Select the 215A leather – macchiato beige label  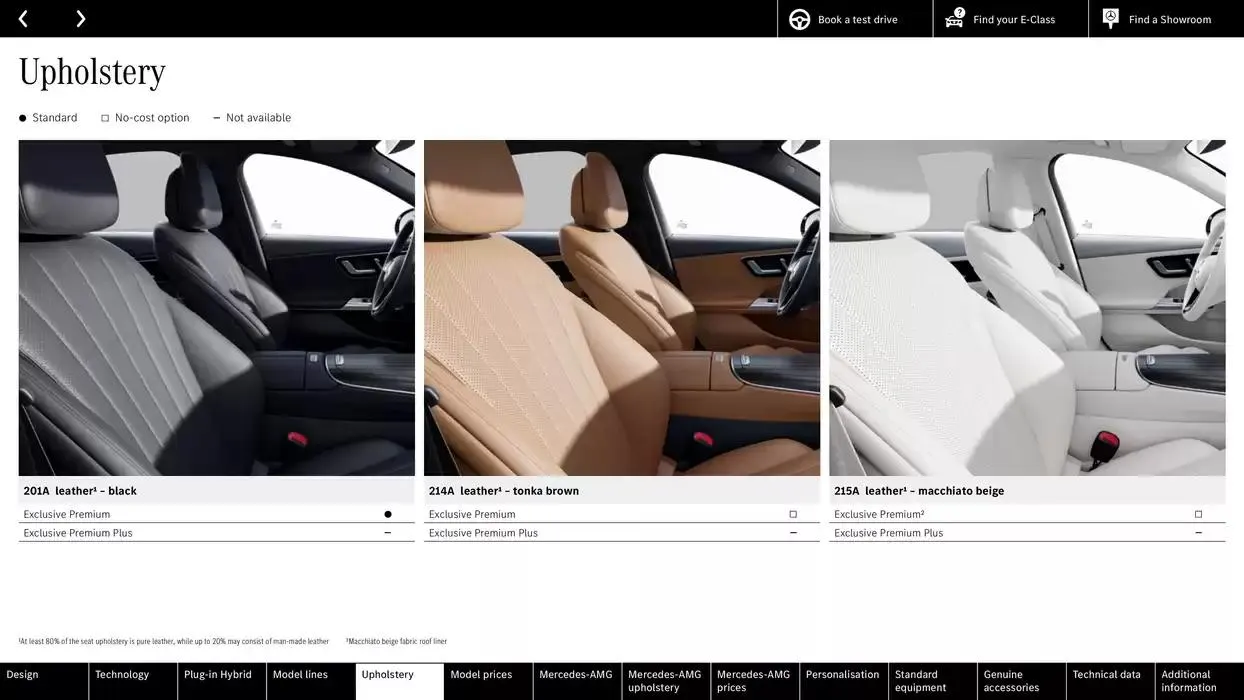[x=919, y=491]
